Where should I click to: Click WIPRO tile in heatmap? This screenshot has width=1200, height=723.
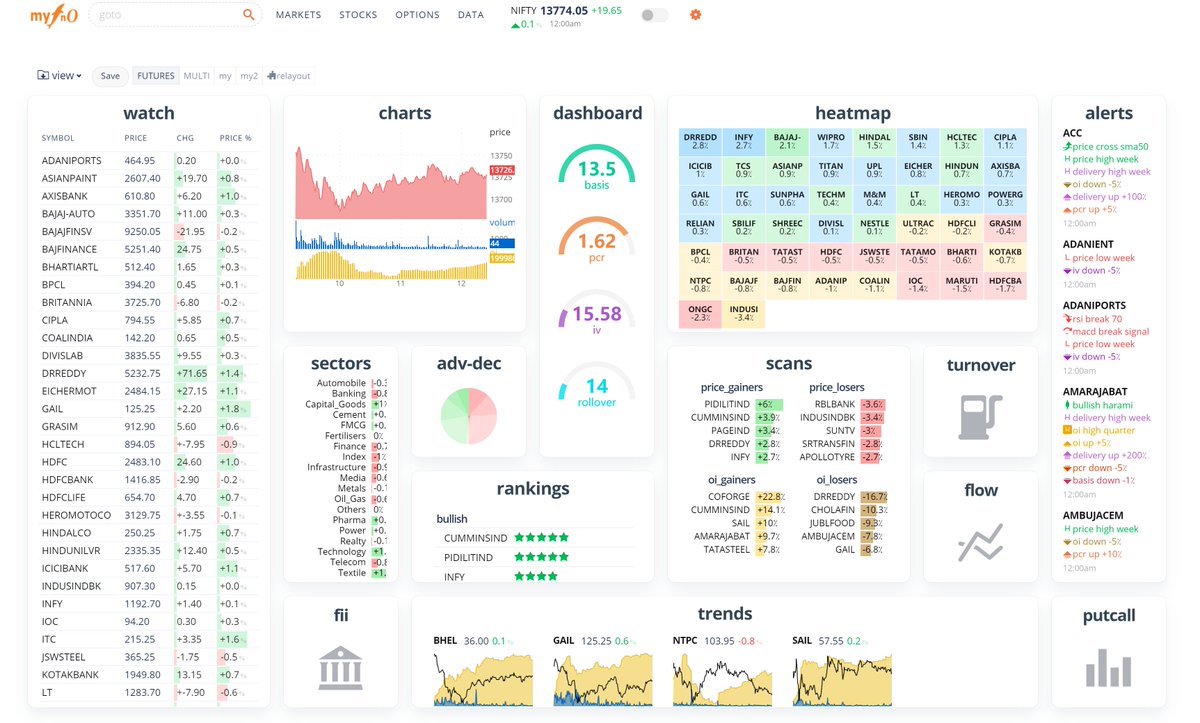(830, 141)
